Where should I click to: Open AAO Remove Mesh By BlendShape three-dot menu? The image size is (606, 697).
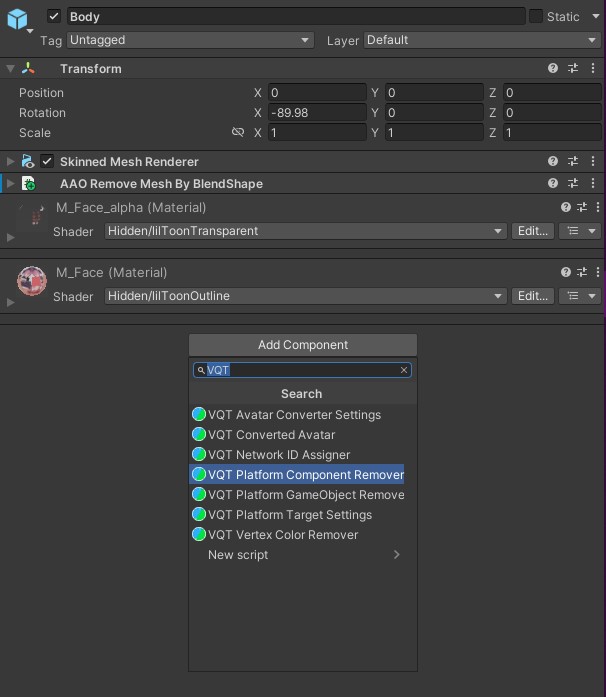(x=593, y=183)
